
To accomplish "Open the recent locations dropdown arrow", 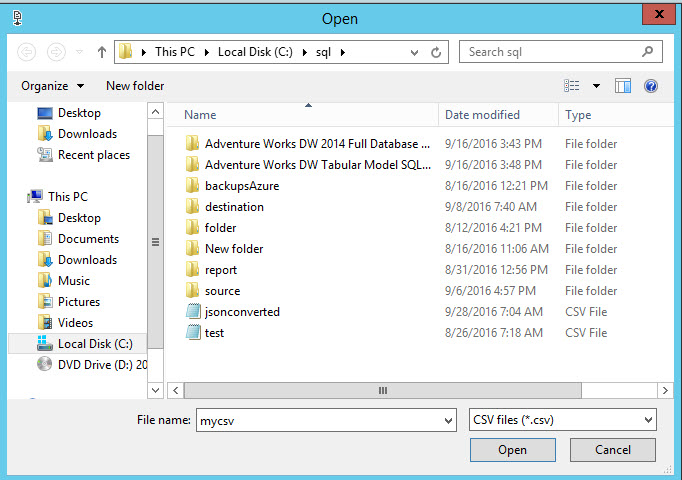I will click(80, 52).
